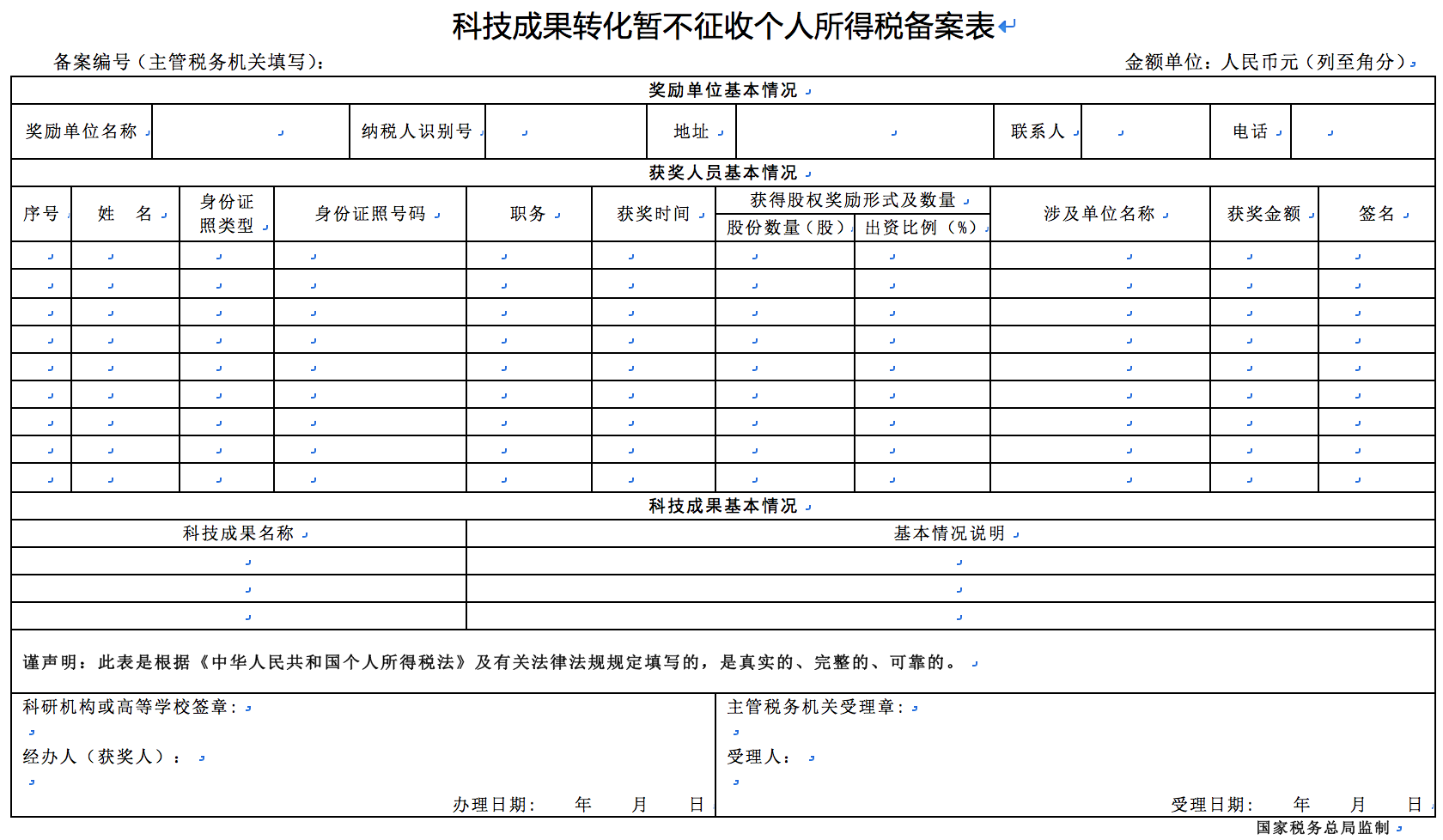Click the 获奖金额 column header
This screenshot has height=840, width=1443.
coord(1264,214)
